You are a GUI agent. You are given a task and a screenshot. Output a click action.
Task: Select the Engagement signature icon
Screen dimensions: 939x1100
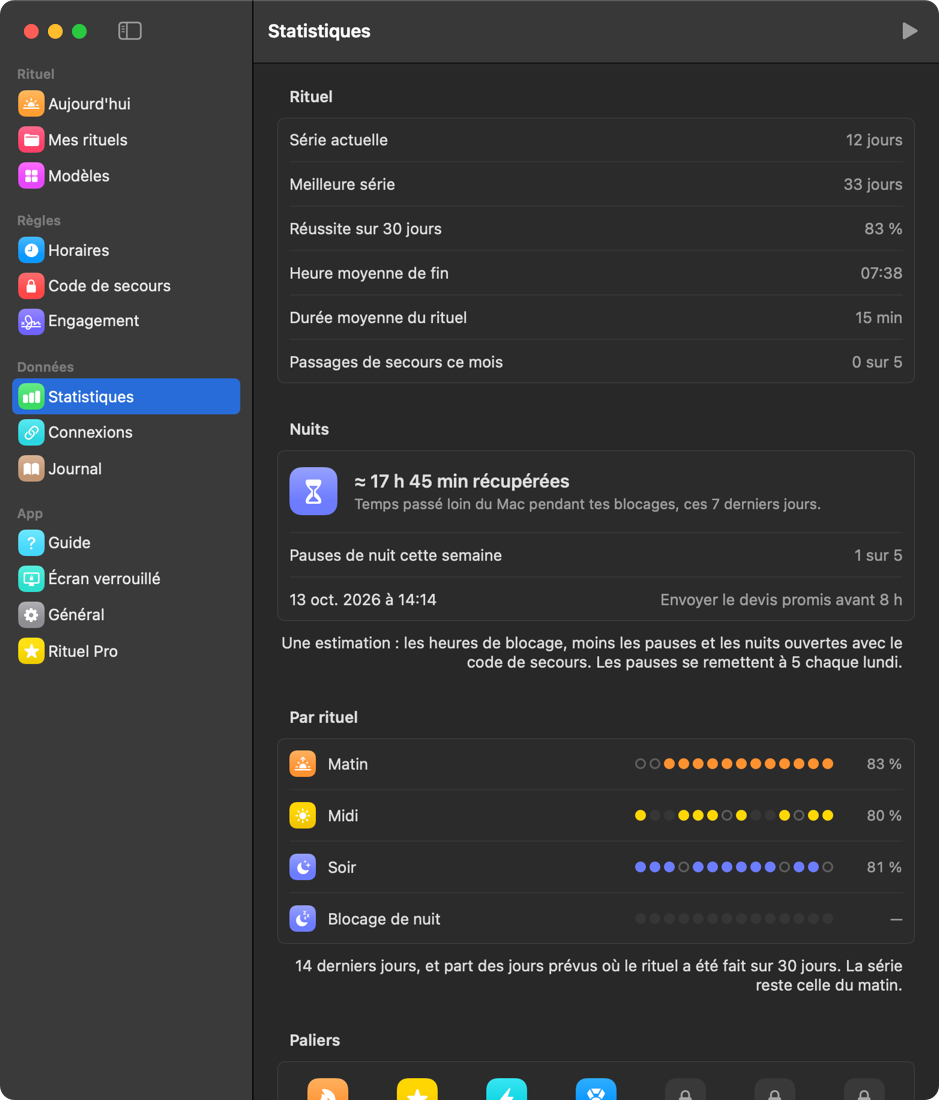31,321
